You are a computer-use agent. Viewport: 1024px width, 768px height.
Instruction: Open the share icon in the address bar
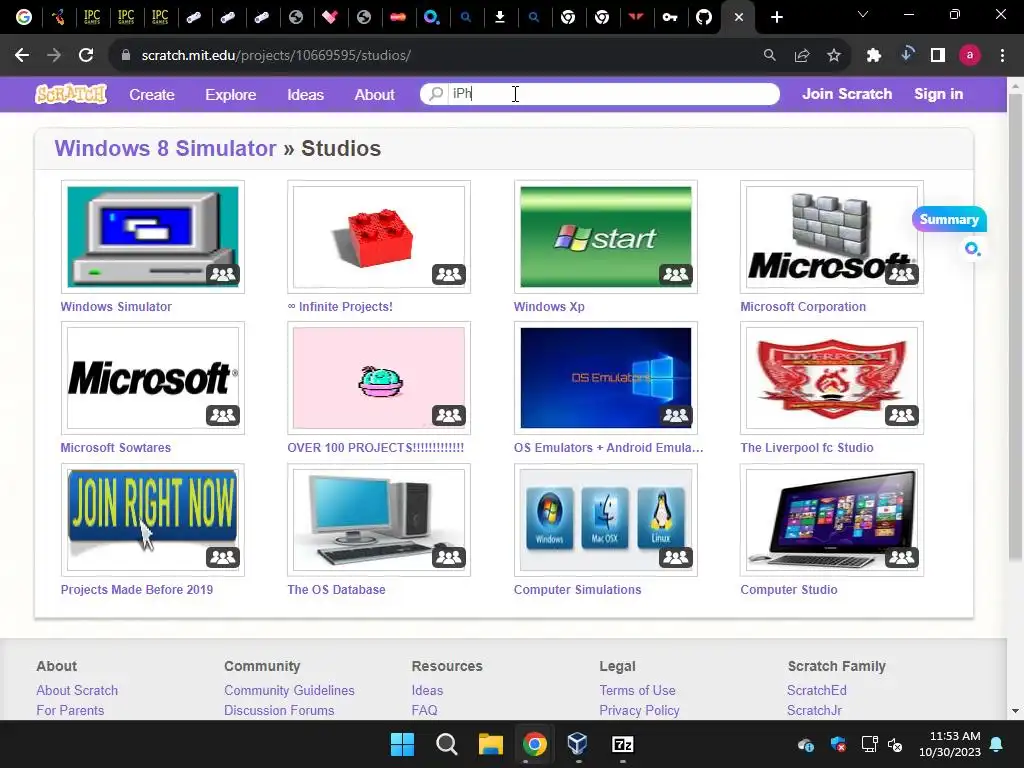802,56
